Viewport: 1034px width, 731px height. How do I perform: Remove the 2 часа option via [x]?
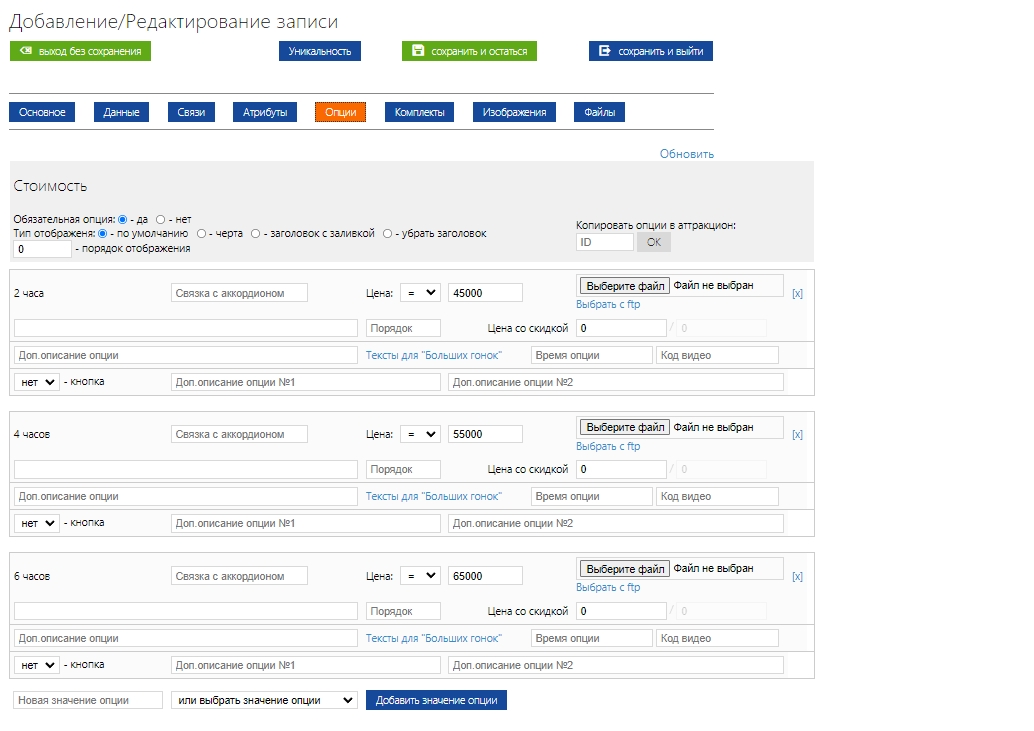pos(797,293)
